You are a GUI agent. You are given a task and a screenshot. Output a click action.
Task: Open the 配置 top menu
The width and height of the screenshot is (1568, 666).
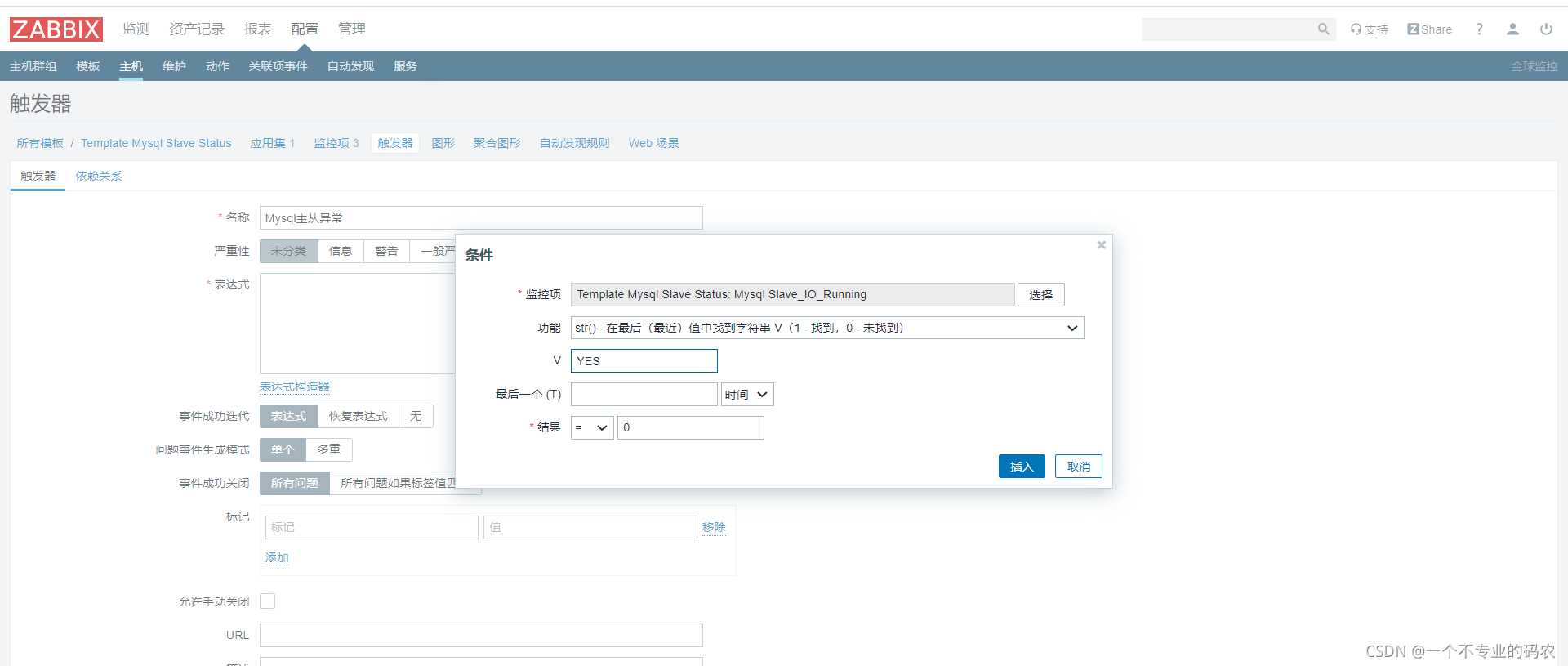[x=305, y=29]
